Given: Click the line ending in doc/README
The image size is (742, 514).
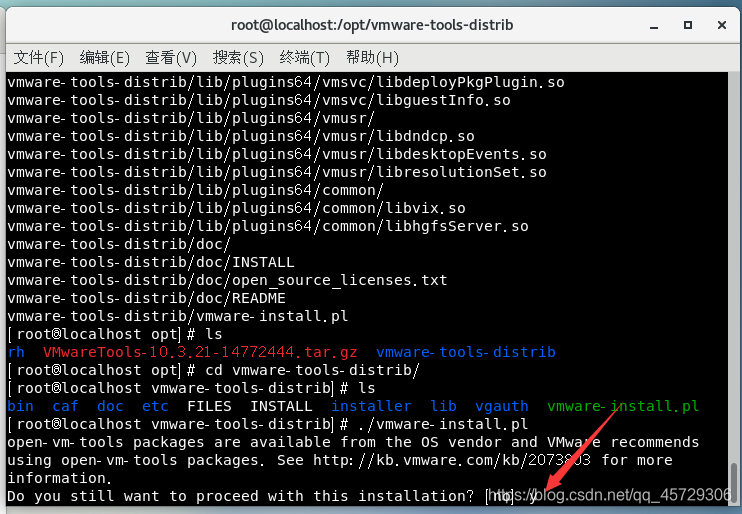Looking at the screenshot, I should tap(146, 298).
